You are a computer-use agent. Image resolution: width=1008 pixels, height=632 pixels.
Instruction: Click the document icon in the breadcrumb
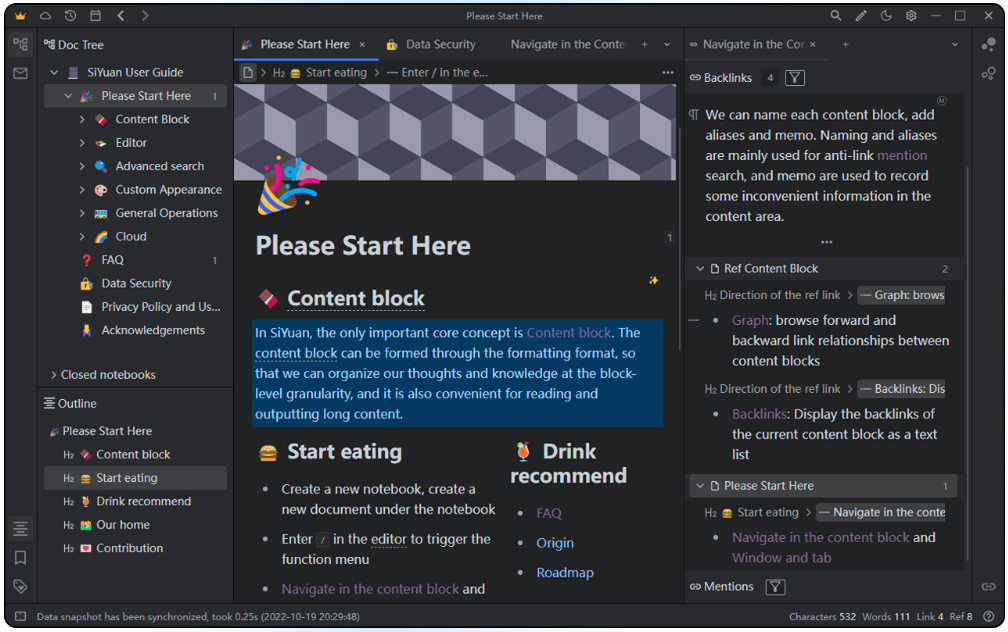[248, 73]
